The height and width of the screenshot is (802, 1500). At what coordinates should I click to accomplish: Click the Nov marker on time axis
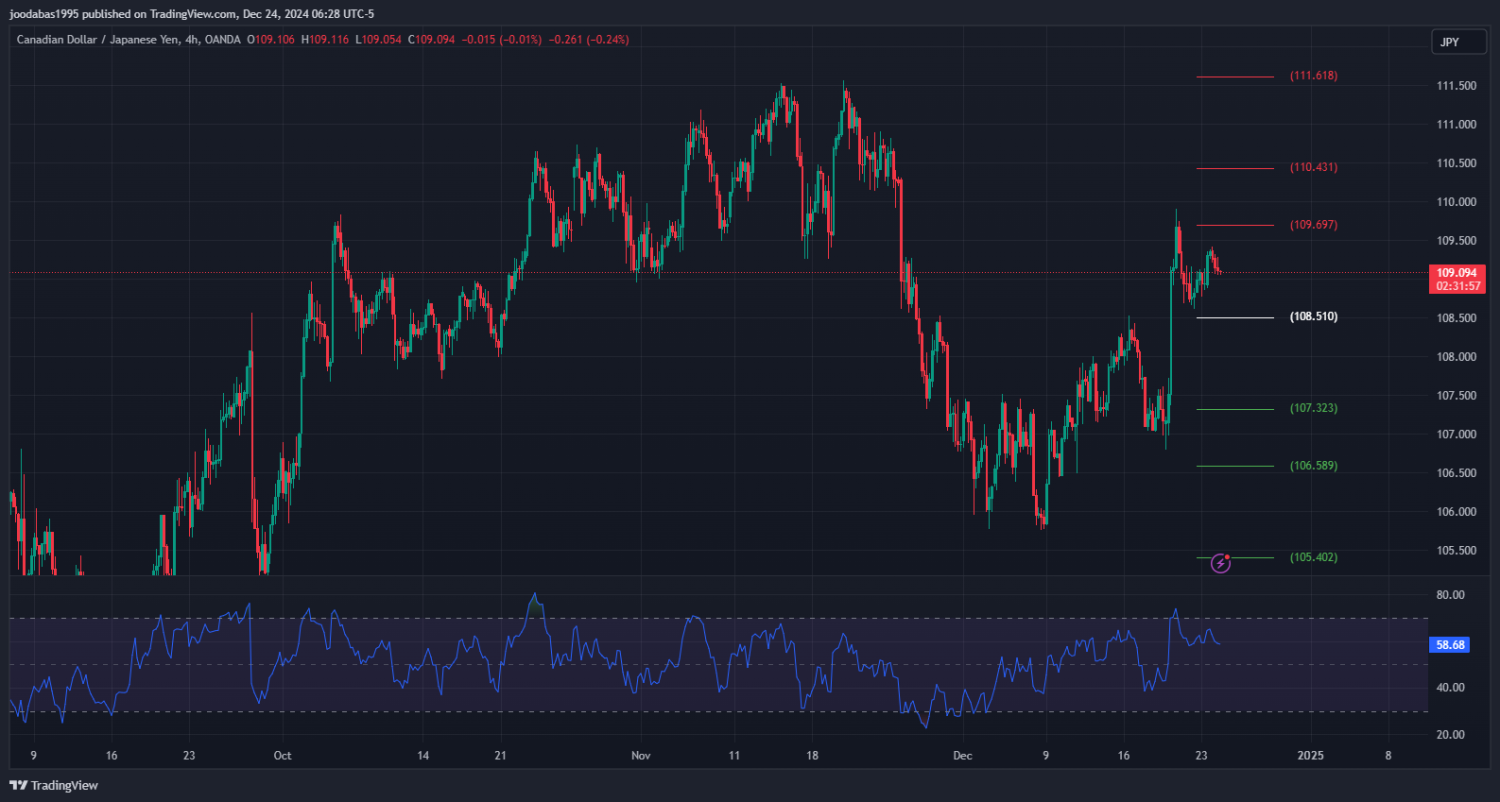[x=641, y=756]
